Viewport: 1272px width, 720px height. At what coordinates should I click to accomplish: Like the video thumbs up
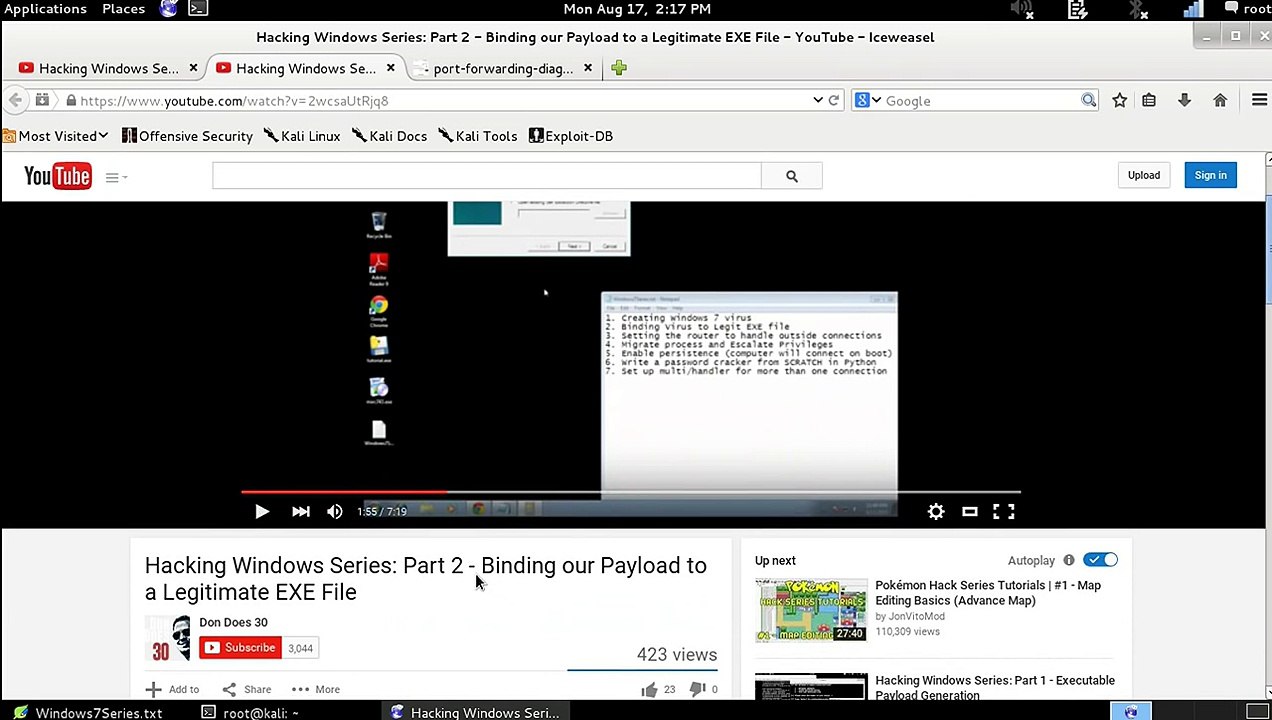649,689
